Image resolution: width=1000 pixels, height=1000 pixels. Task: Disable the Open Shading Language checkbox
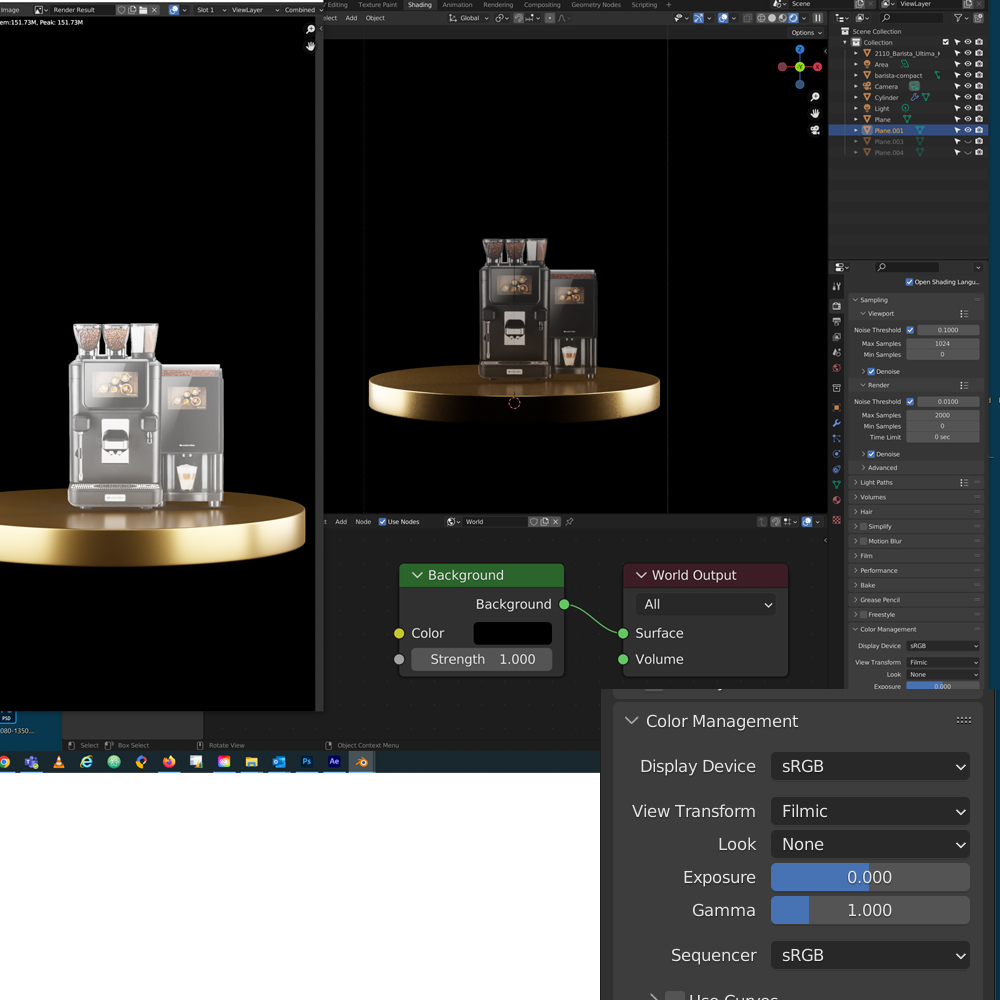click(x=909, y=282)
